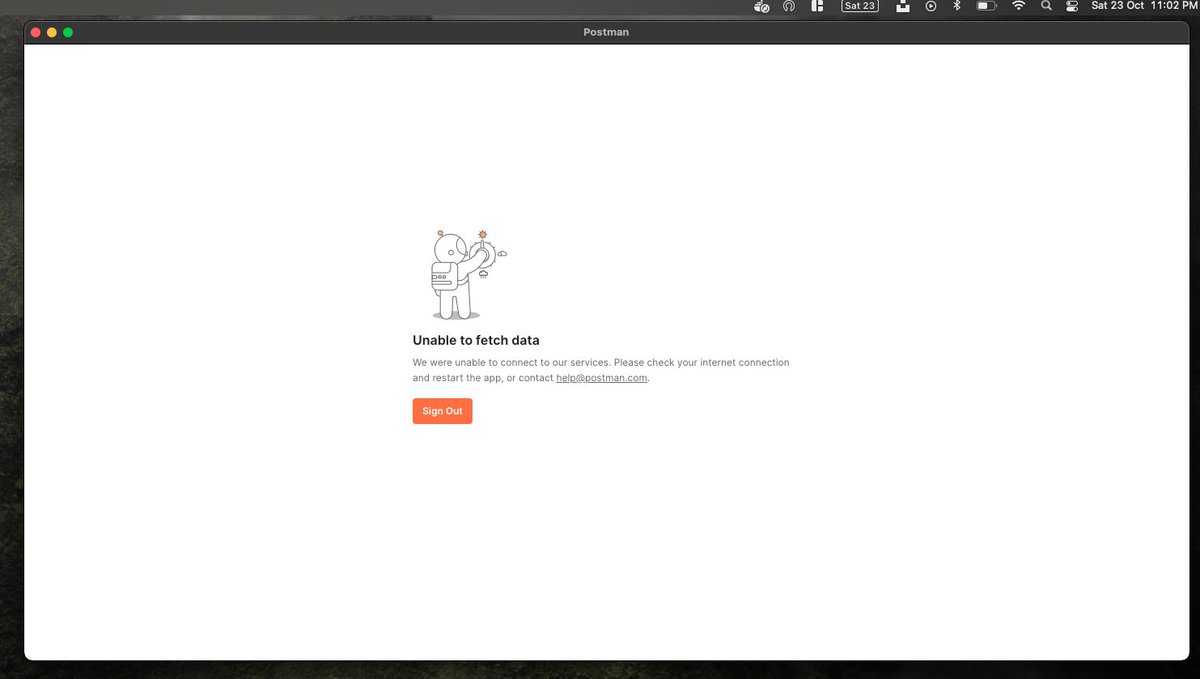This screenshot has height=679, width=1200.
Task: Click the 'We were unable to connect' message
Action: (x=601, y=370)
